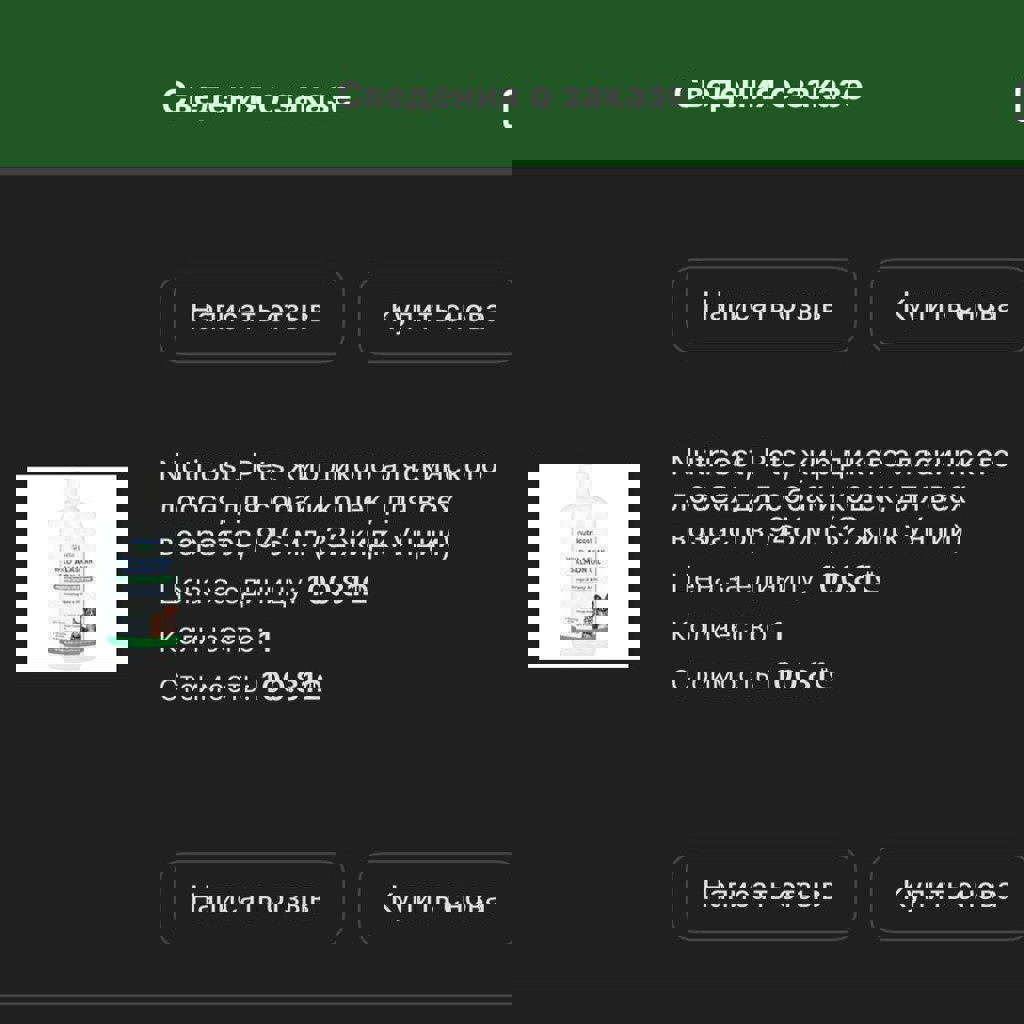The height and width of the screenshot is (1024, 1024).
Task: Select the unit price line in left panel
Action: pyautogui.click(x=264, y=591)
